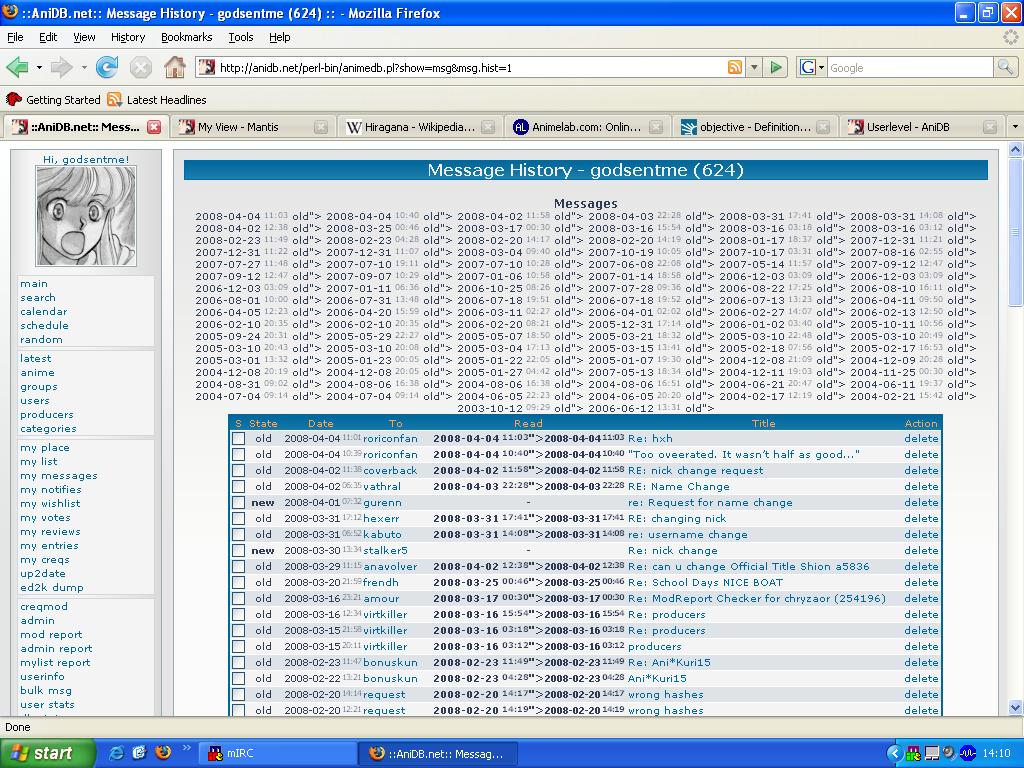Click the user avatar image
The height and width of the screenshot is (768, 1024).
tap(86, 216)
